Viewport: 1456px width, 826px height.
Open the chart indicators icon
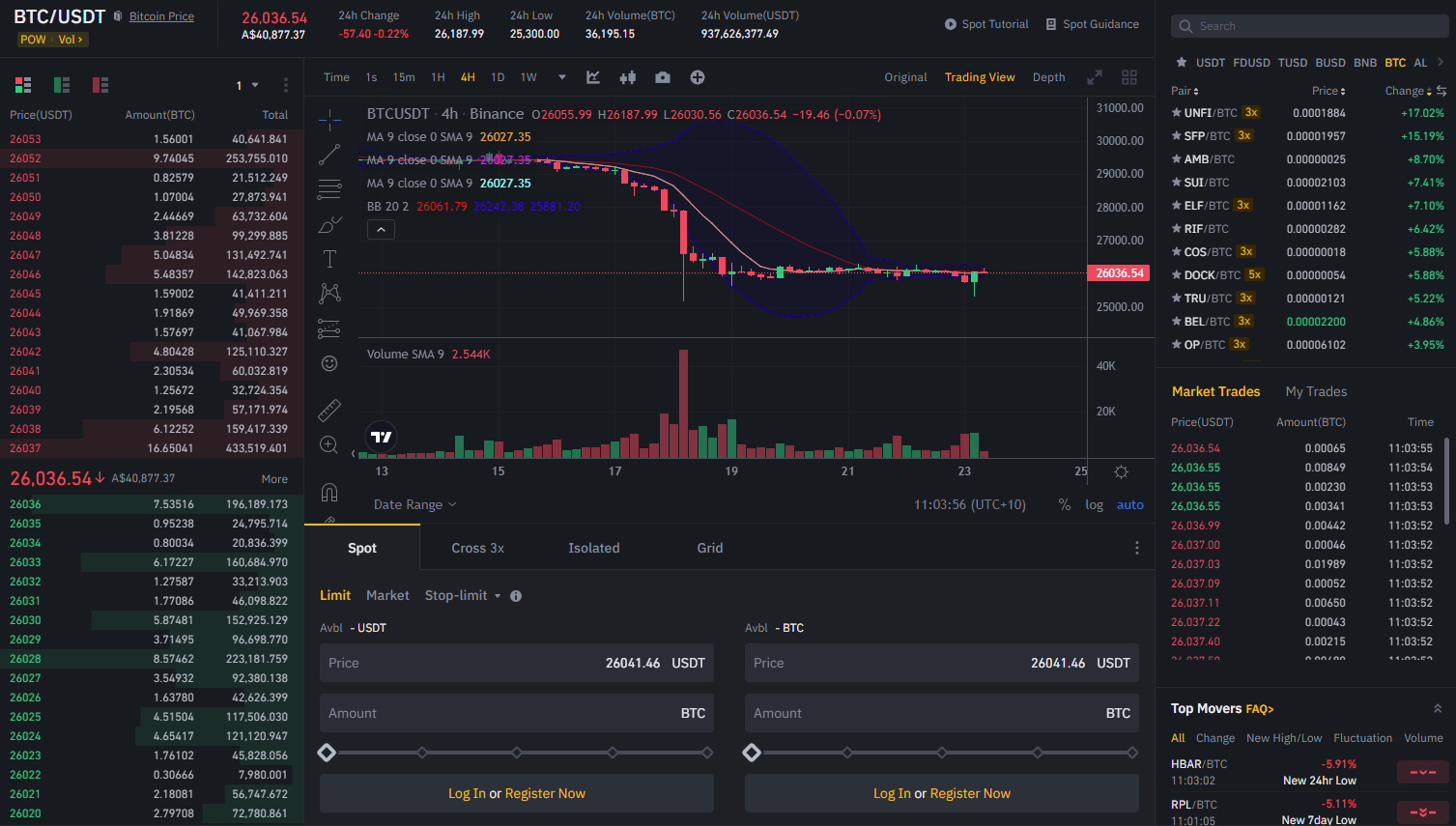tap(593, 77)
